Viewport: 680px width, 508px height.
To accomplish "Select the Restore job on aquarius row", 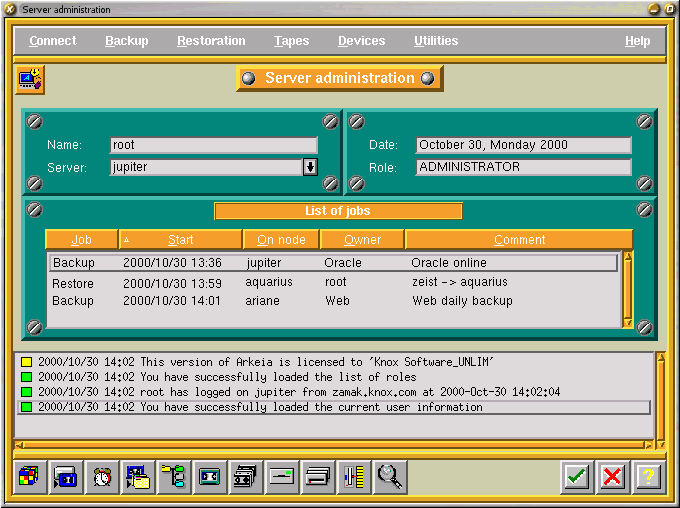I will pyautogui.click(x=333, y=282).
